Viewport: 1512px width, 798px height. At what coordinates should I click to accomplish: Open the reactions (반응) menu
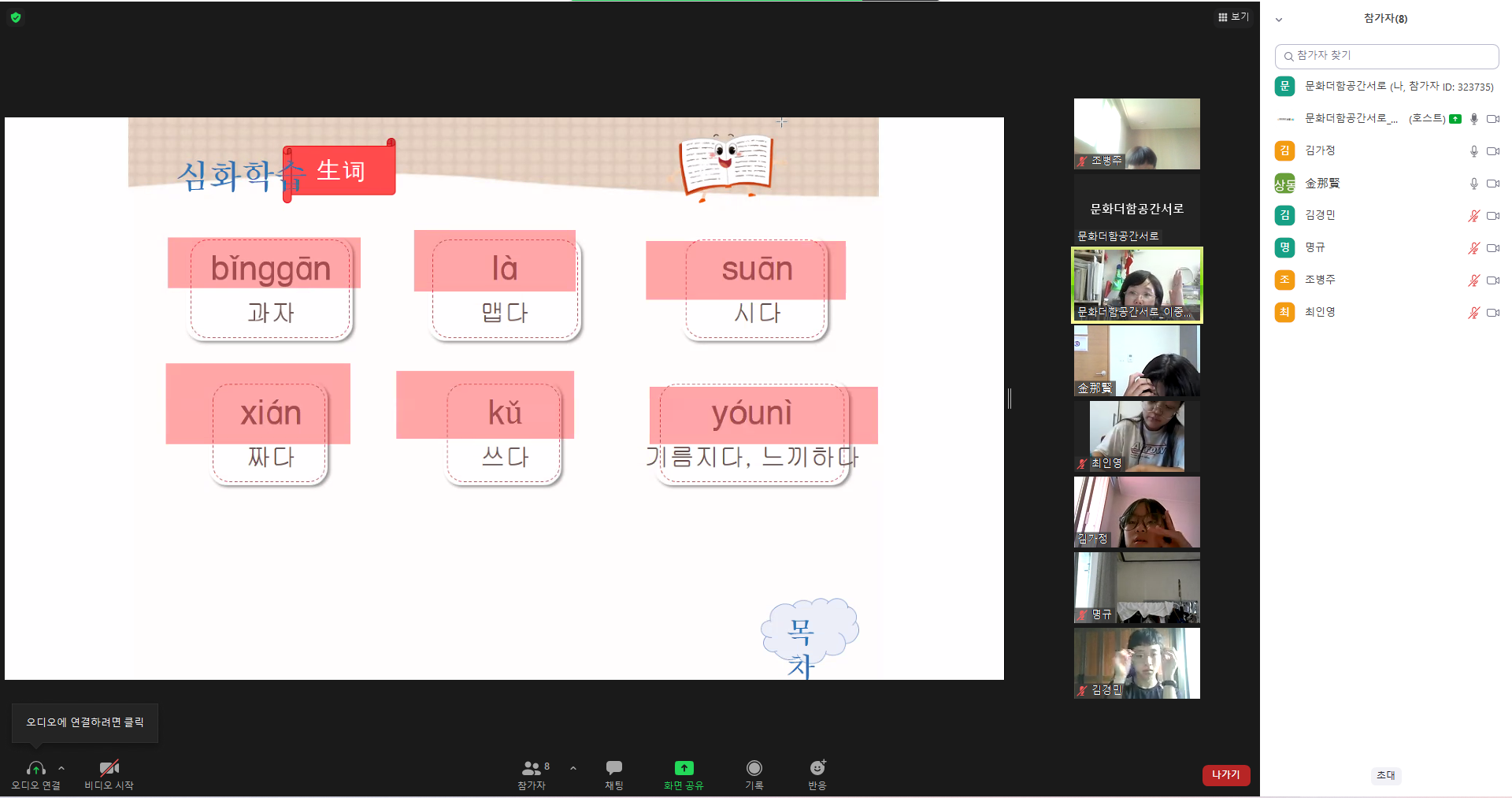(817, 773)
